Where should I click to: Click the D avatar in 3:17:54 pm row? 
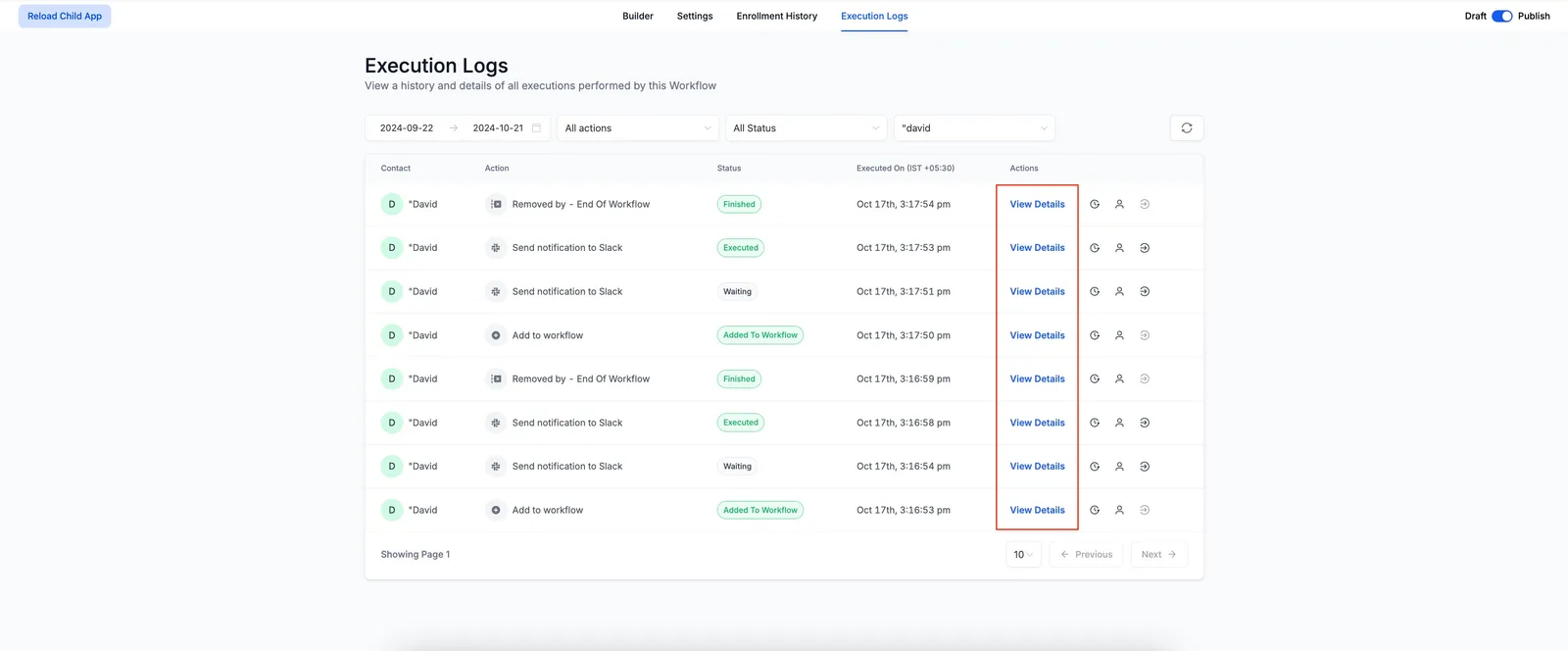pyautogui.click(x=392, y=204)
